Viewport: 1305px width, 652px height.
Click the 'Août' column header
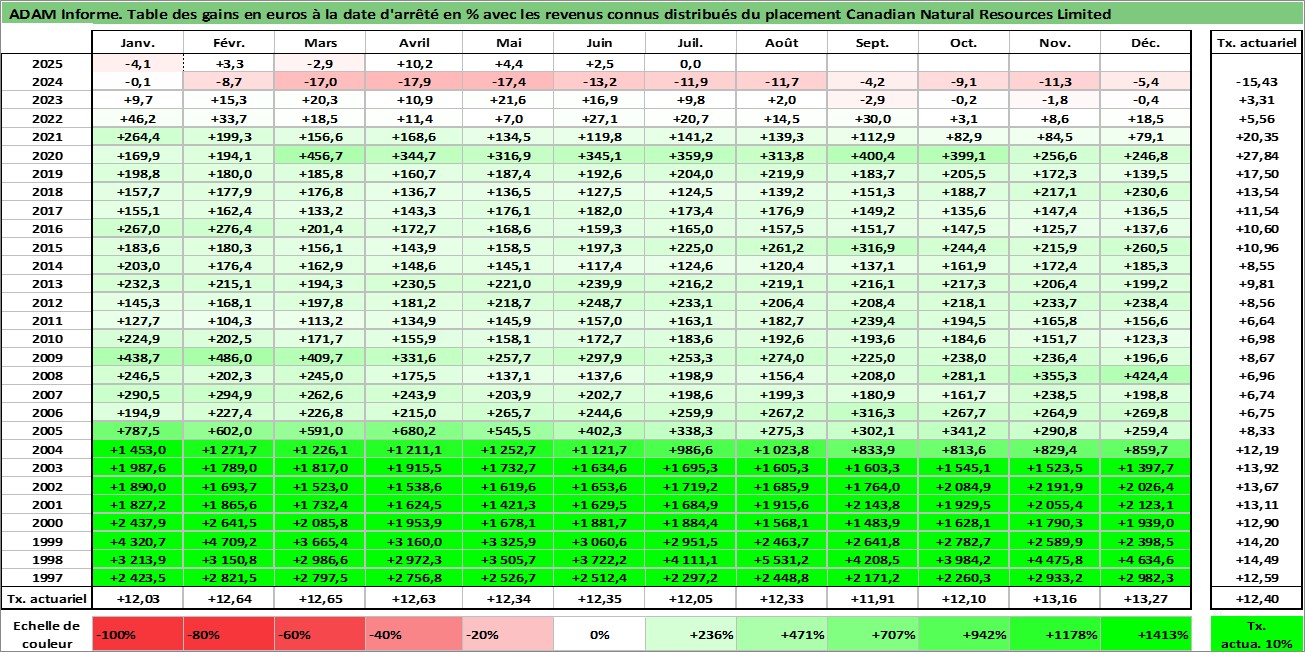coord(782,43)
